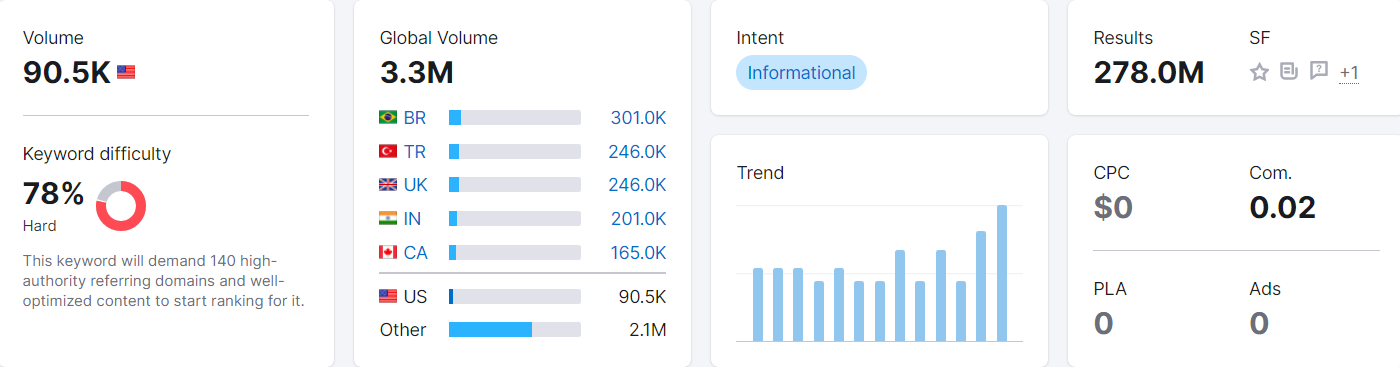The image size is (1400, 367).
Task: Click the Other volume progress bar
Action: click(515, 329)
